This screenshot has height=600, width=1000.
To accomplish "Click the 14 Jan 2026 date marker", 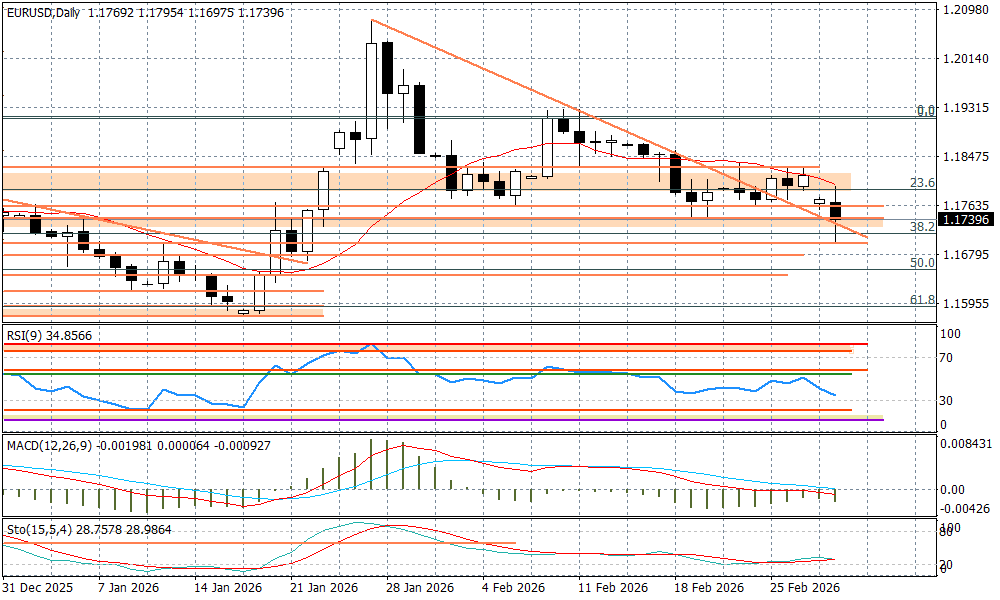I will click(x=229, y=588).
